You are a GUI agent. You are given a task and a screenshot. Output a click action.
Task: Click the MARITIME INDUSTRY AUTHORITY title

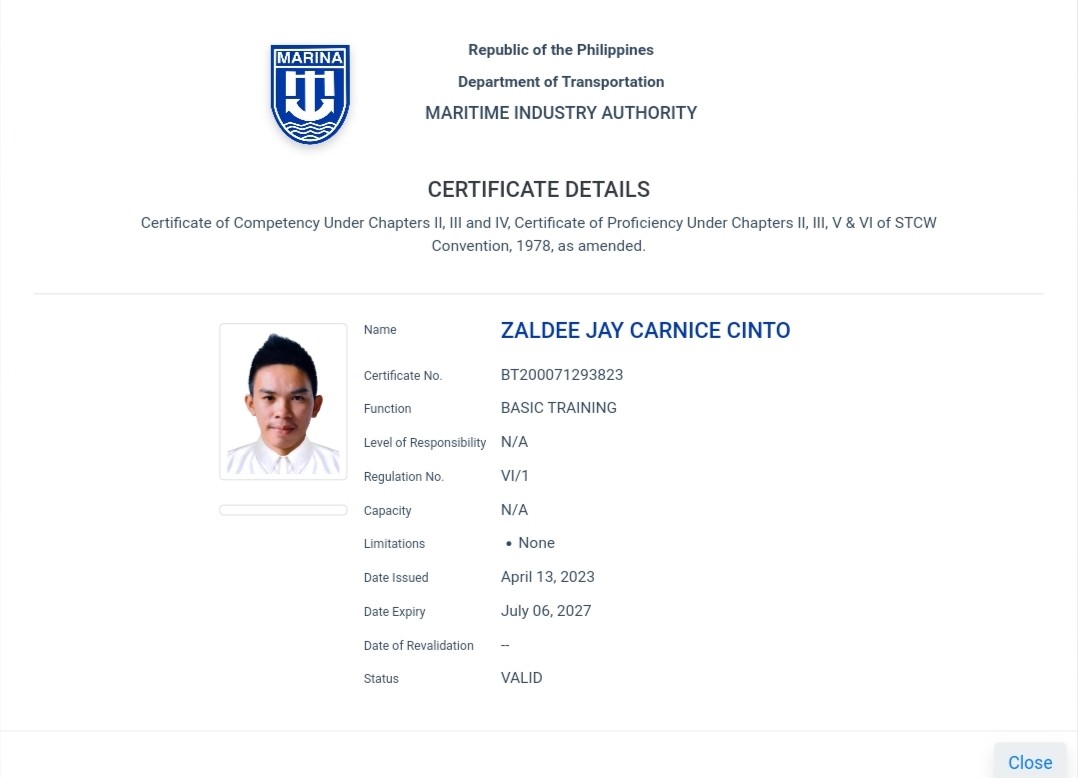[560, 113]
